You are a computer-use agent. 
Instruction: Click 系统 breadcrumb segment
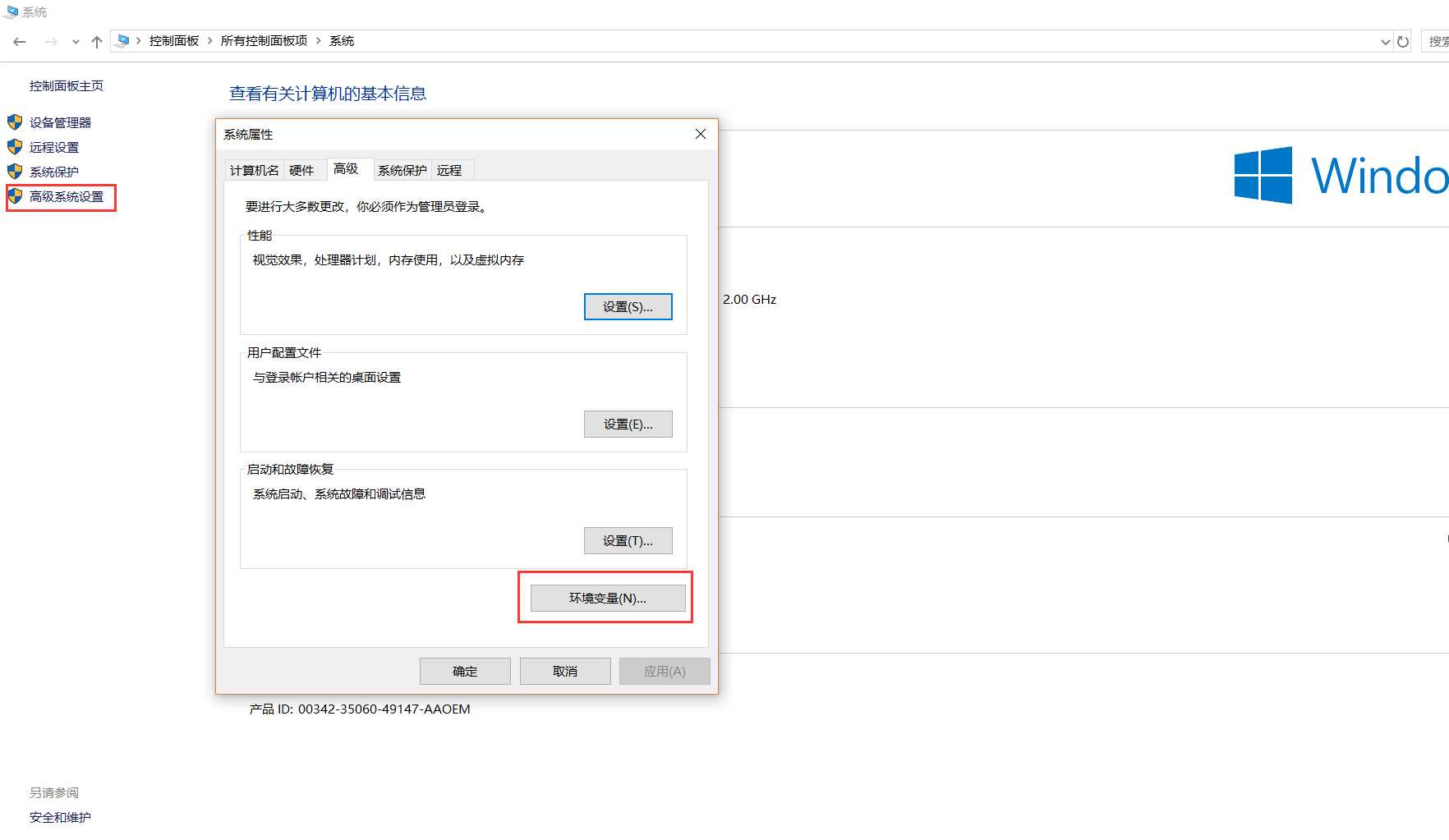pyautogui.click(x=342, y=41)
